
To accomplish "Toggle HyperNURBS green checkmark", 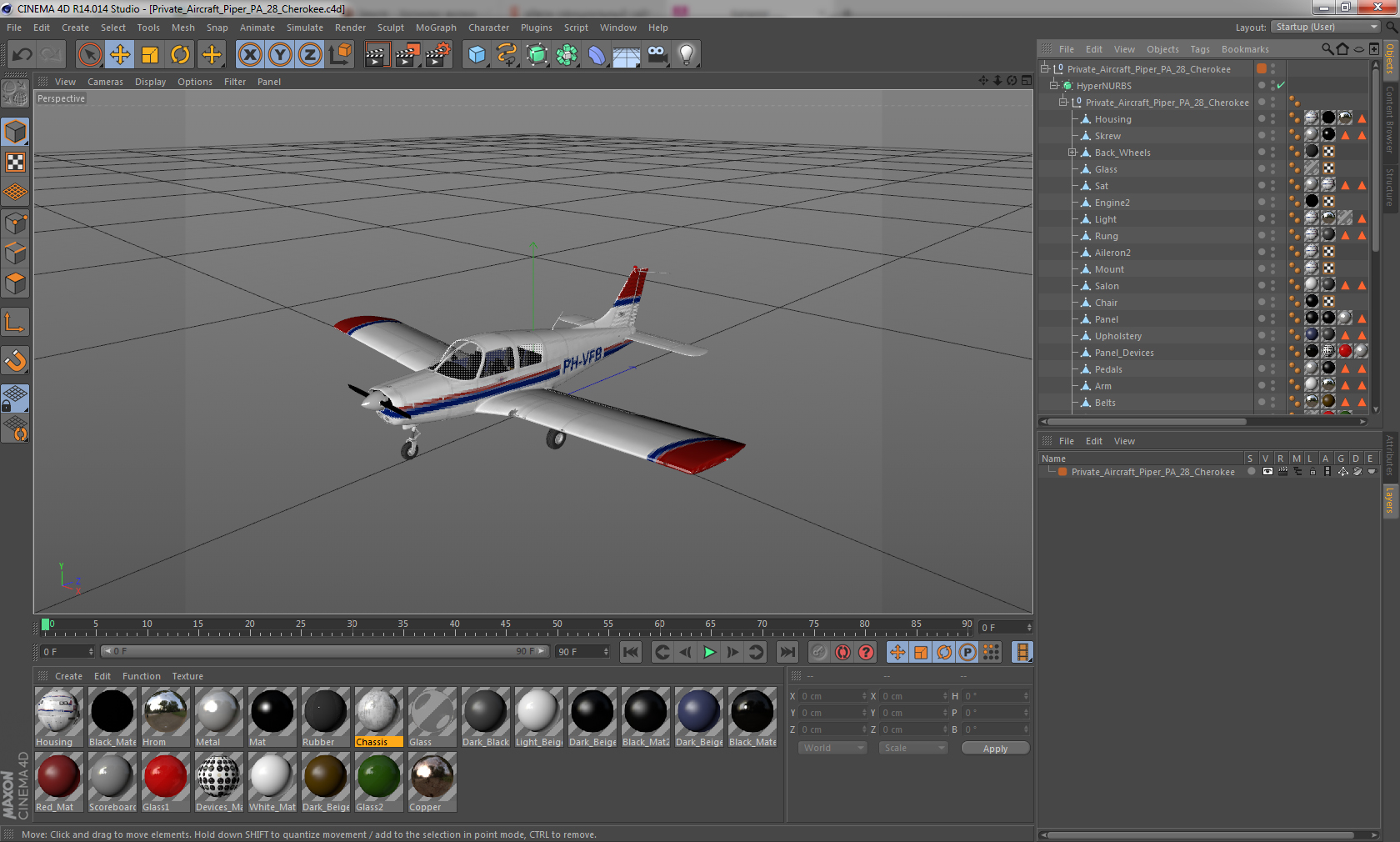I will coord(1281,86).
